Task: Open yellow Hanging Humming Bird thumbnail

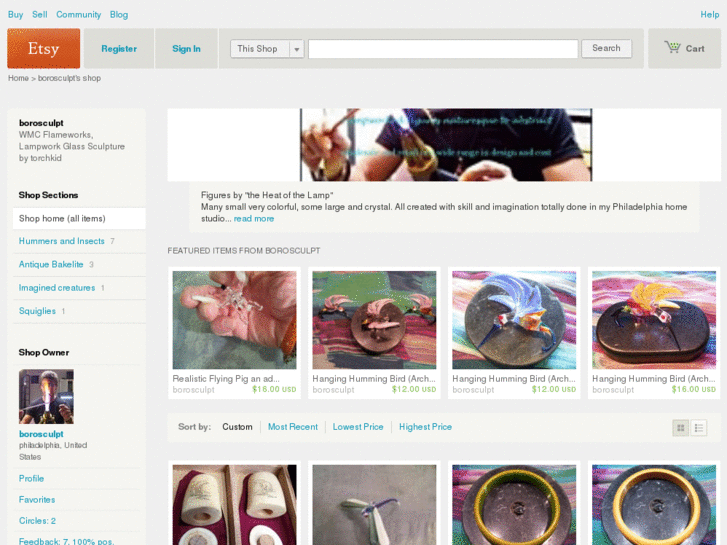Action: (654, 320)
